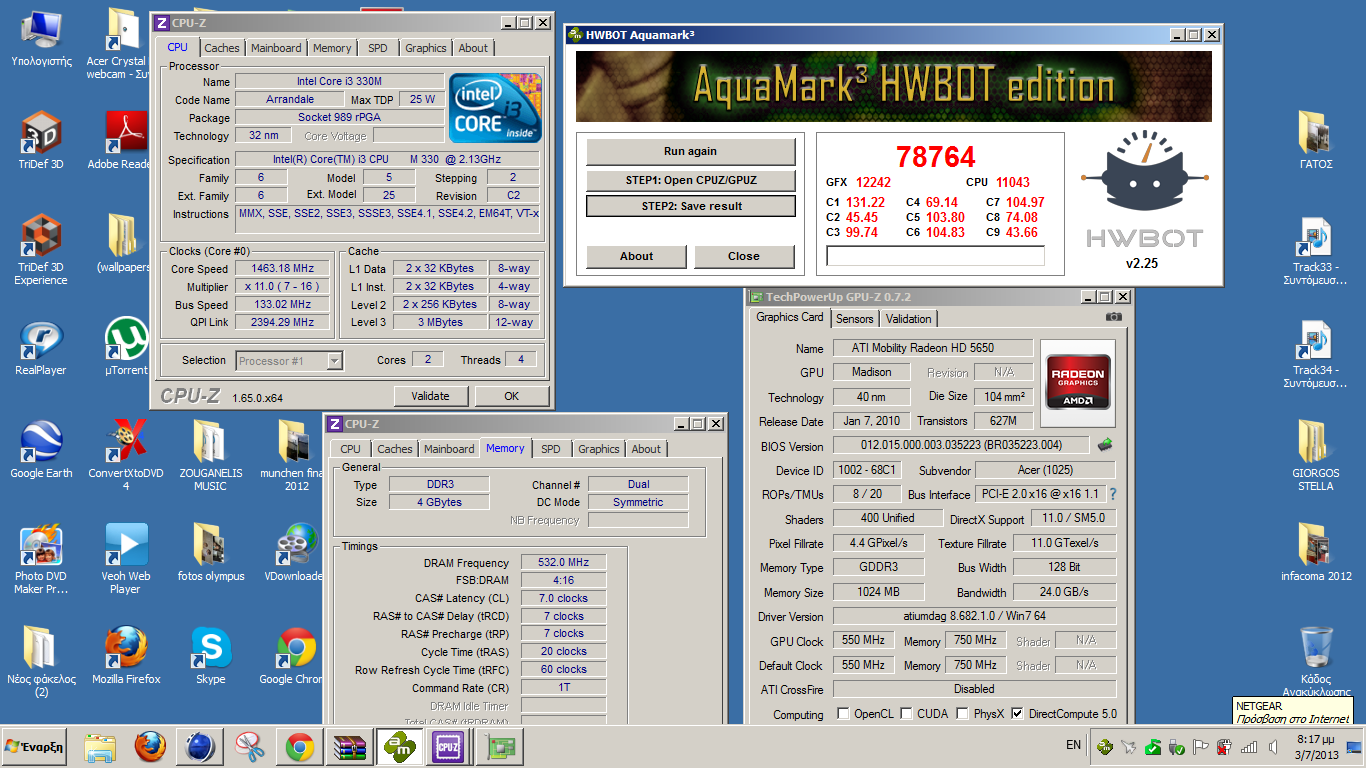Open Mainboard tab in top CPU-Z window
The image size is (1366, 768).
click(x=276, y=48)
